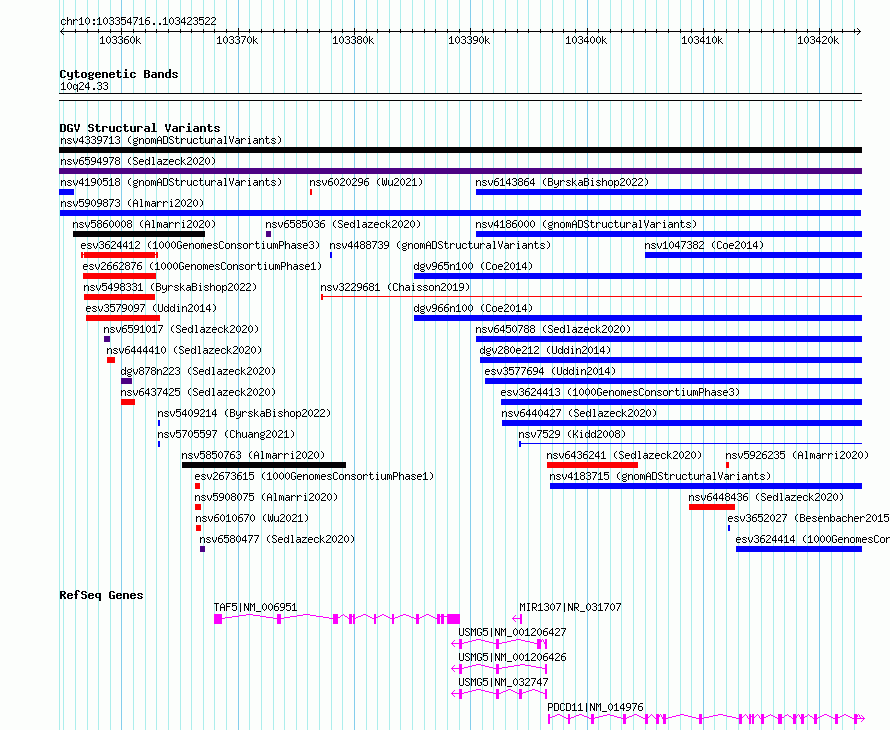Click red bar under esv3624412
Image resolution: width=890 pixels, height=730 pixels.
(119, 255)
